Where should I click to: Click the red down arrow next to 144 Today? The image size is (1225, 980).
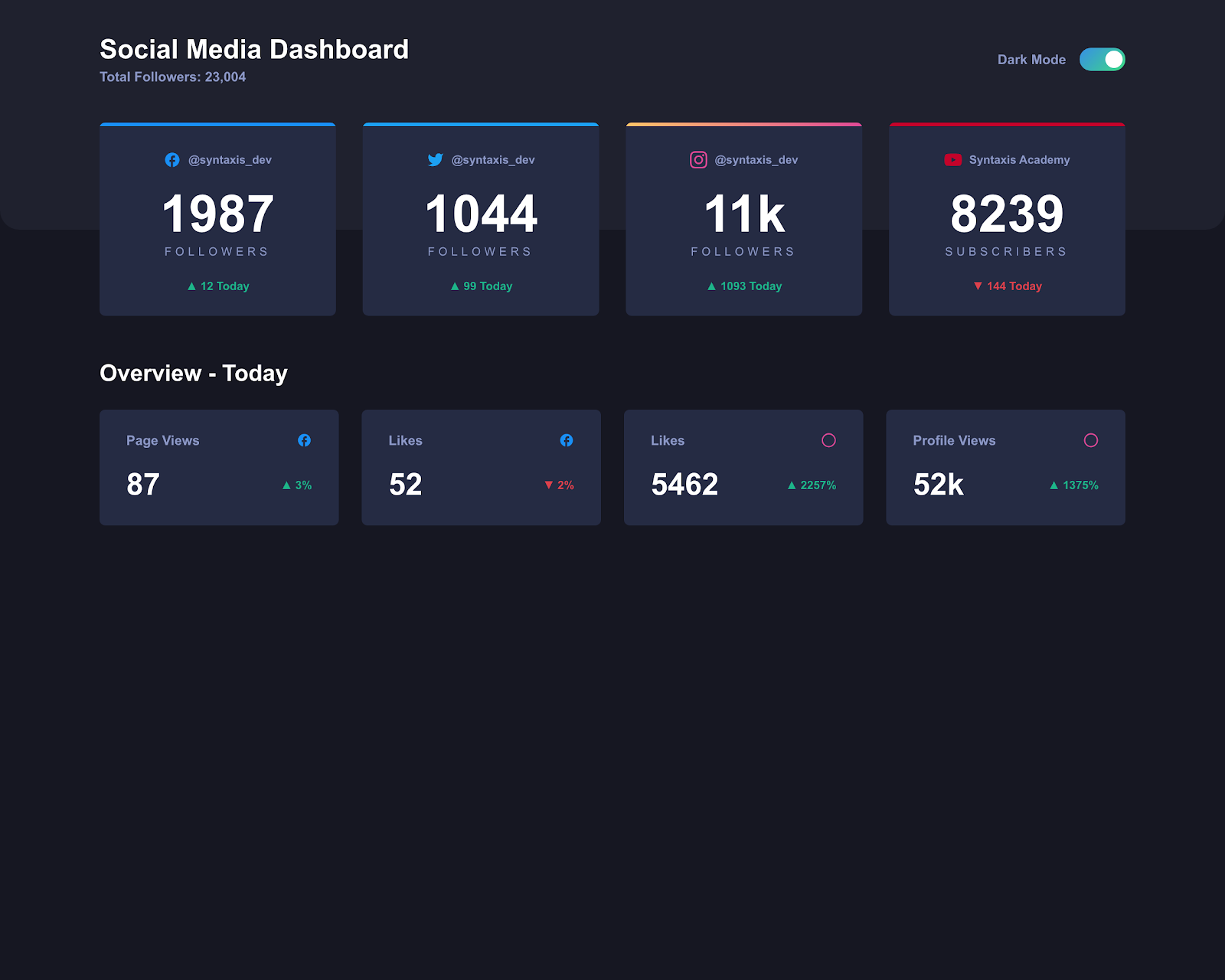coord(978,286)
